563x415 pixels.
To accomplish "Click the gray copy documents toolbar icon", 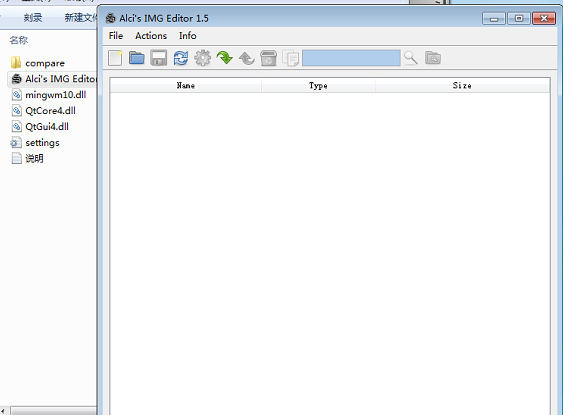I will pyautogui.click(x=290, y=58).
